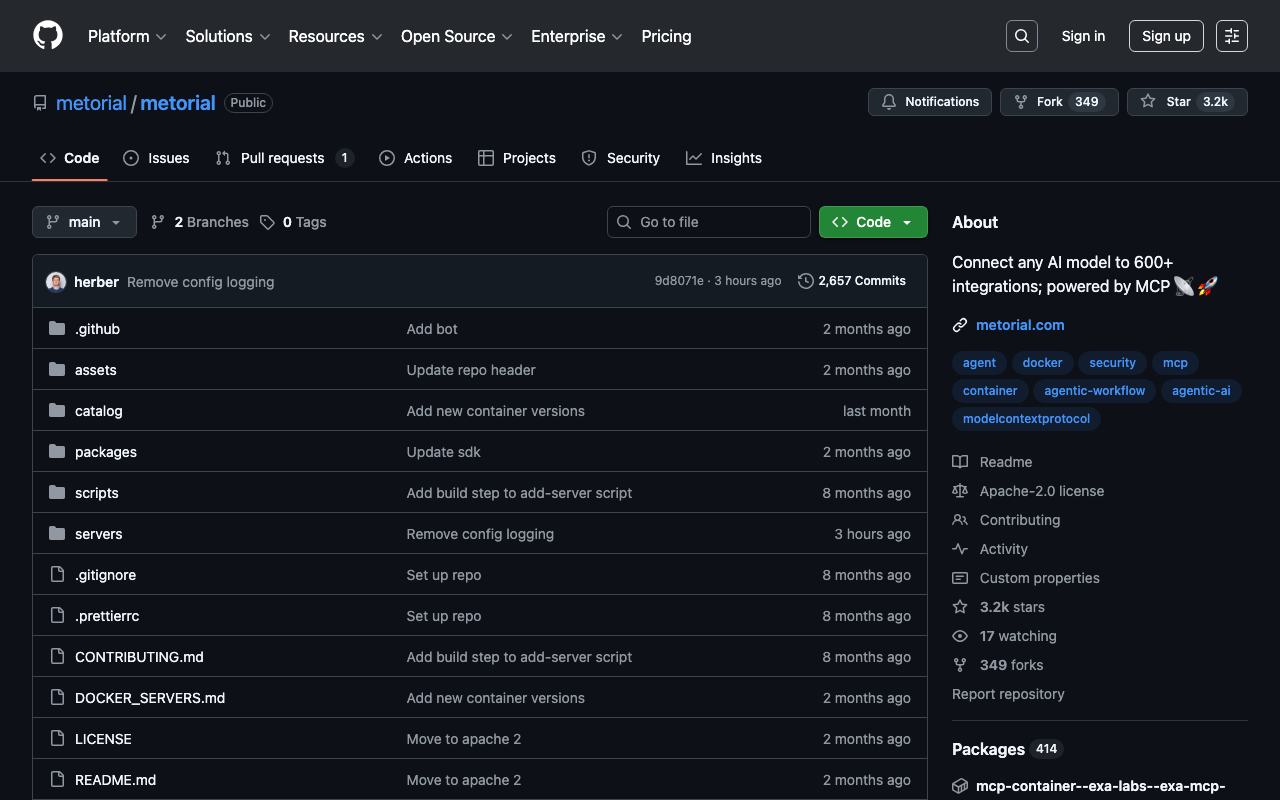Click the Sign up button
Screen dimensions: 1280x800
(x=1166, y=36)
